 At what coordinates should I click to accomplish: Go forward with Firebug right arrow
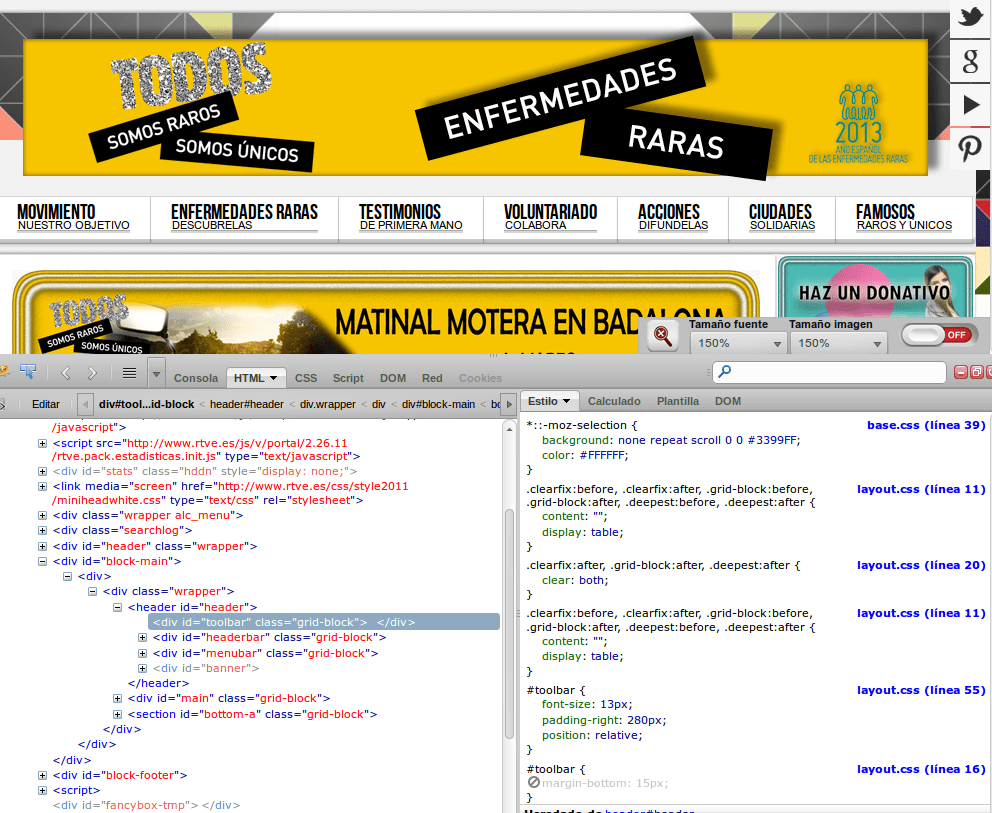click(x=92, y=373)
